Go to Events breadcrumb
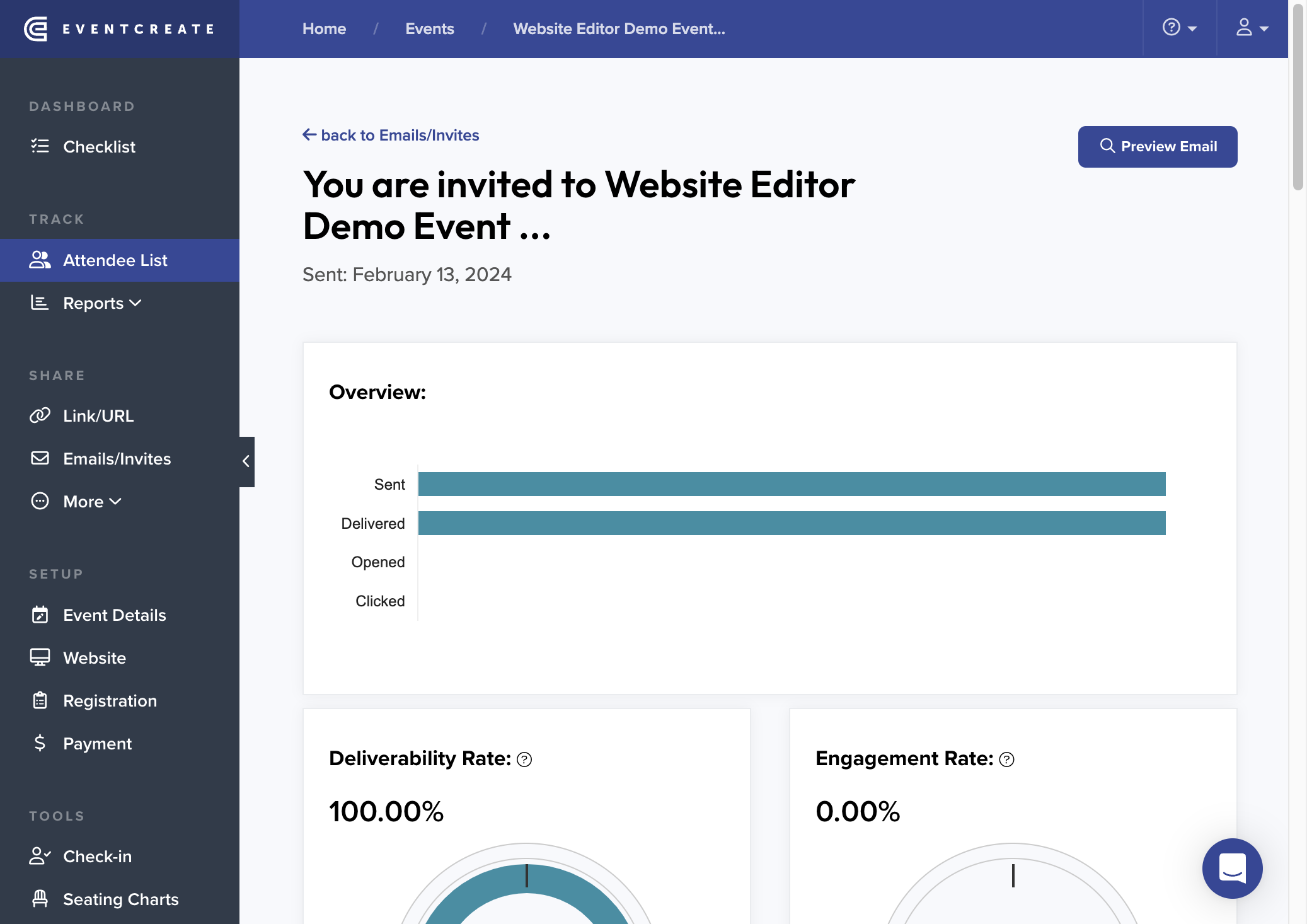Screen dimensions: 1307x924 coord(429,29)
